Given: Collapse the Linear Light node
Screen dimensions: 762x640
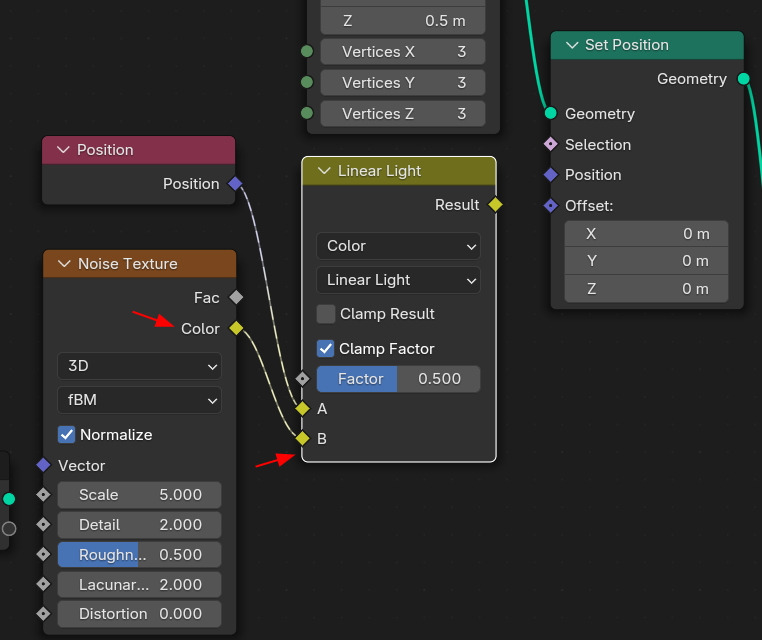Looking at the screenshot, I should tap(324, 171).
